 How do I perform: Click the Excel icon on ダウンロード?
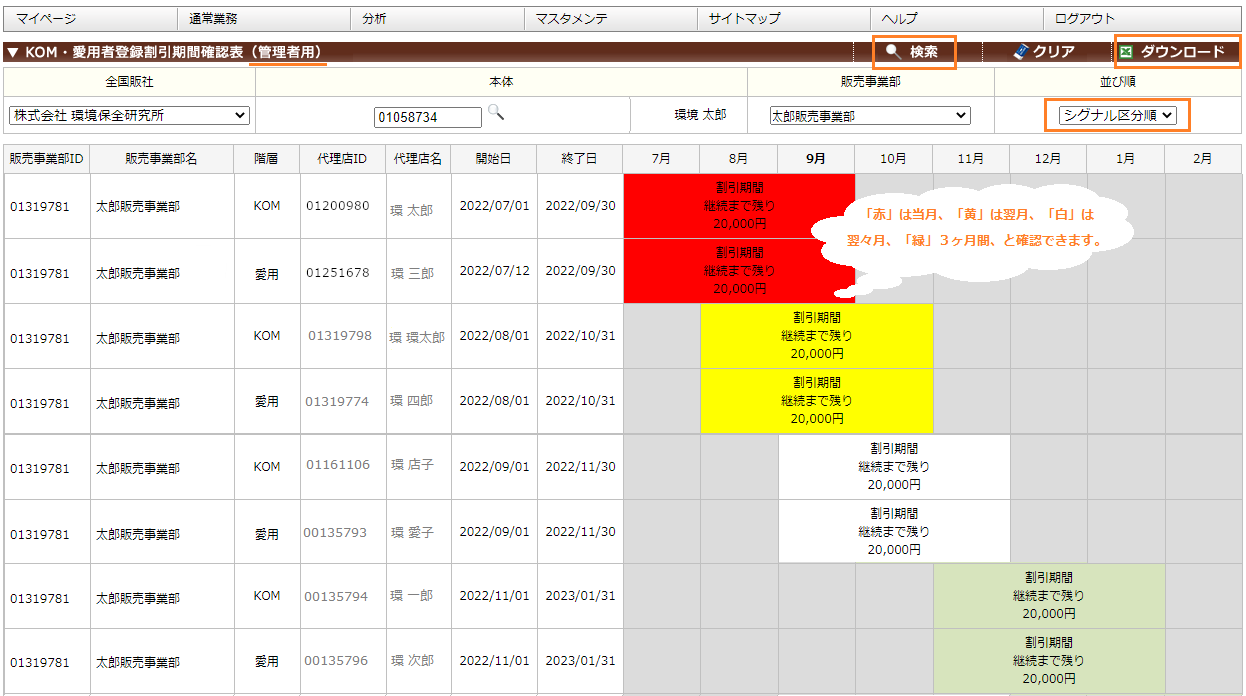click(x=1126, y=52)
